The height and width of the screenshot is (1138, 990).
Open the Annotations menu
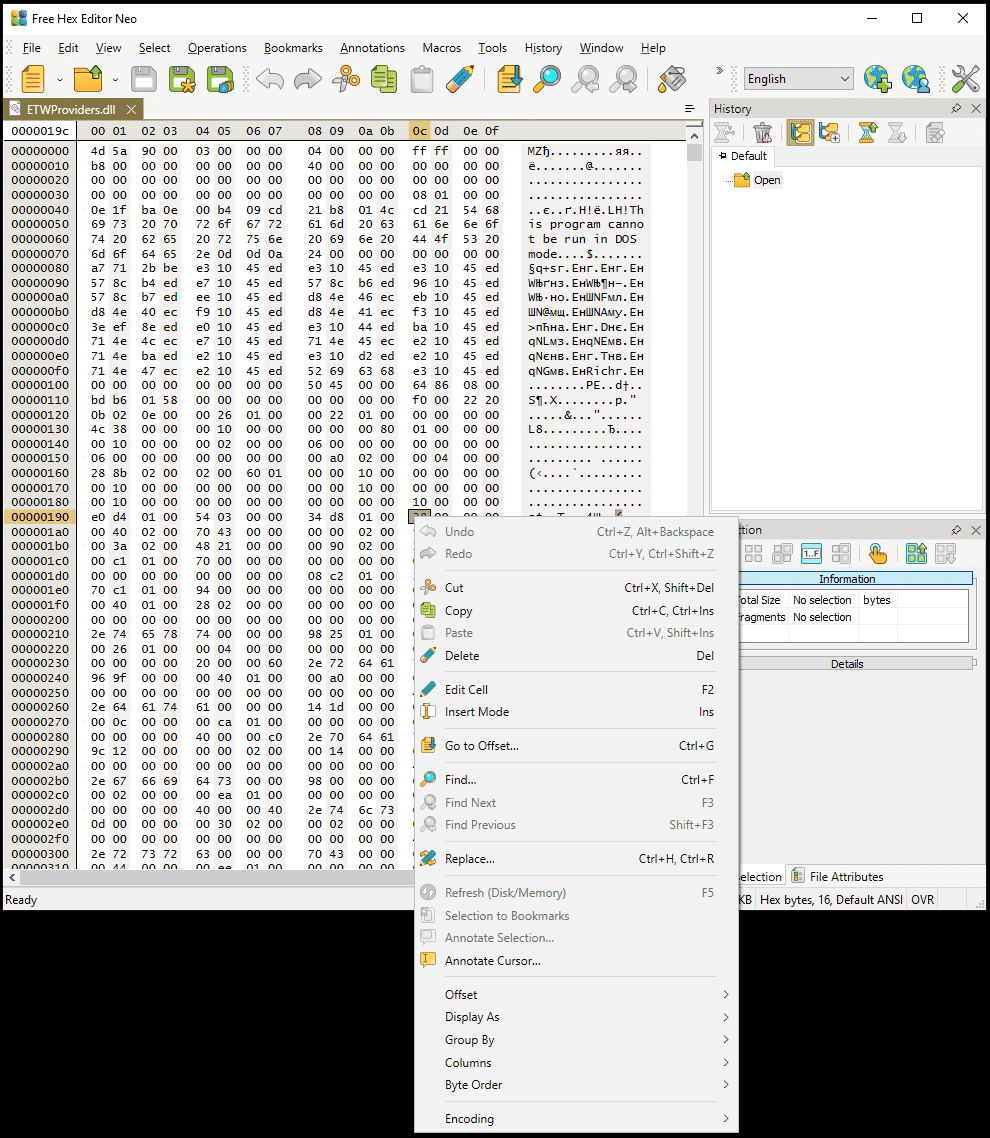coord(372,48)
